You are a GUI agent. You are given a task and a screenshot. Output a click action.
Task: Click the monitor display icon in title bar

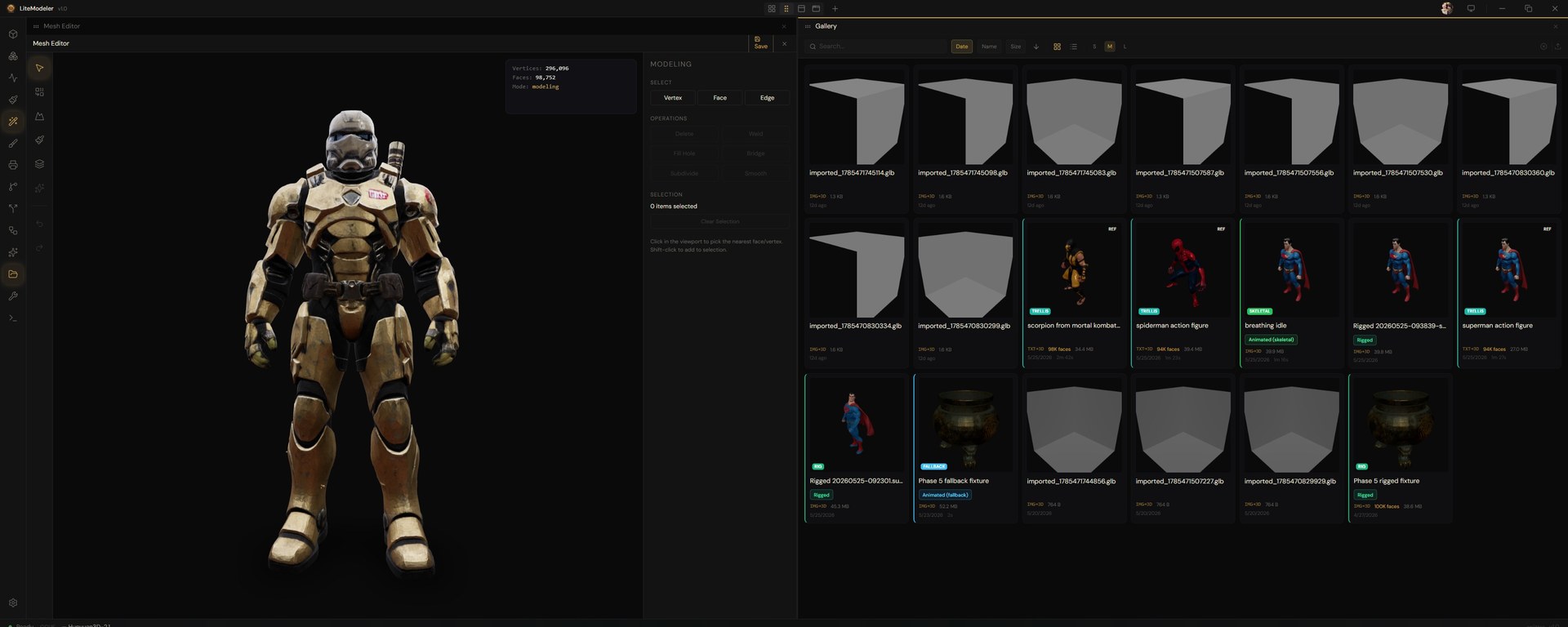(x=1471, y=9)
